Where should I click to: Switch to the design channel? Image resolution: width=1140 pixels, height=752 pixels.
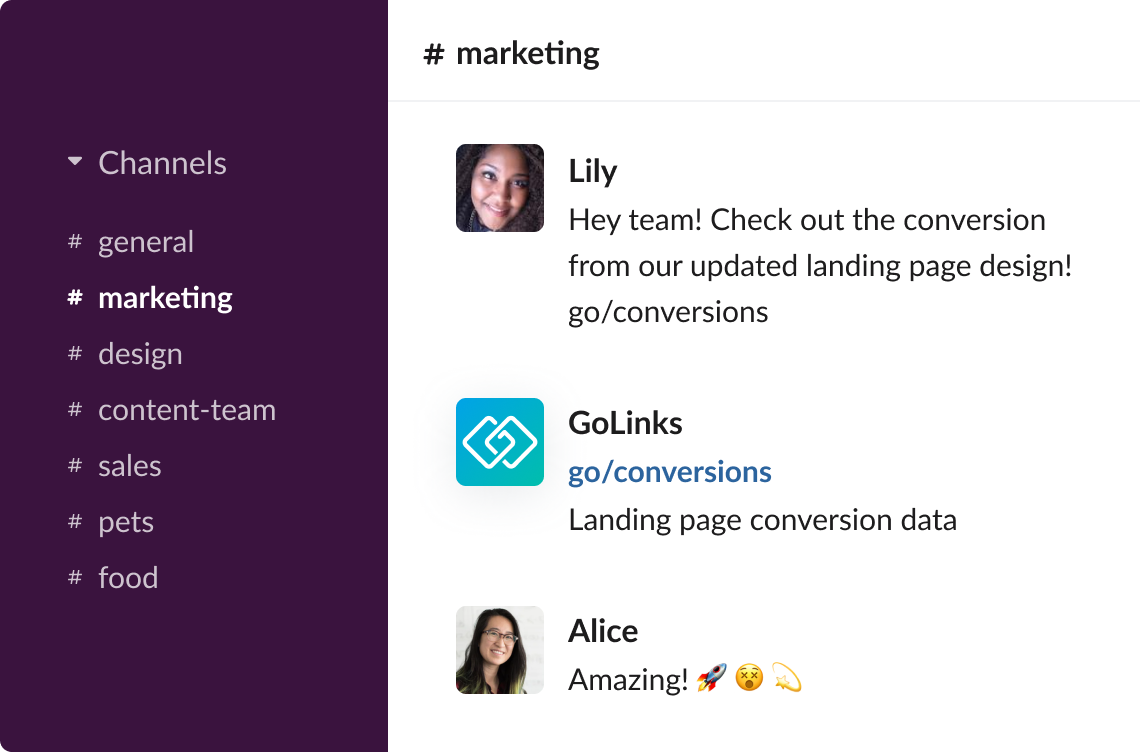tap(140, 353)
